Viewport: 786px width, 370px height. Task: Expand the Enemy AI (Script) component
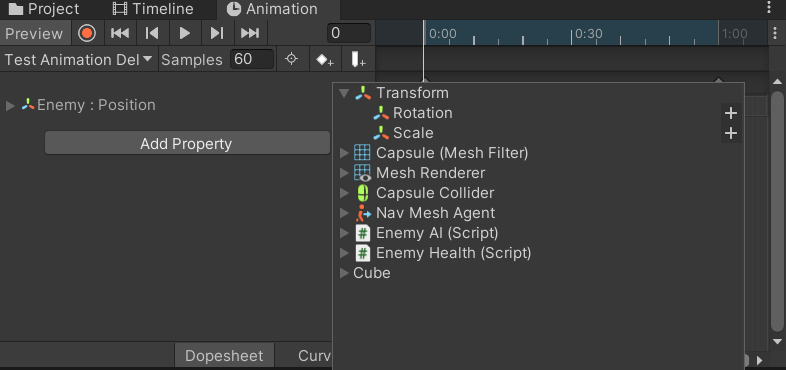(344, 233)
